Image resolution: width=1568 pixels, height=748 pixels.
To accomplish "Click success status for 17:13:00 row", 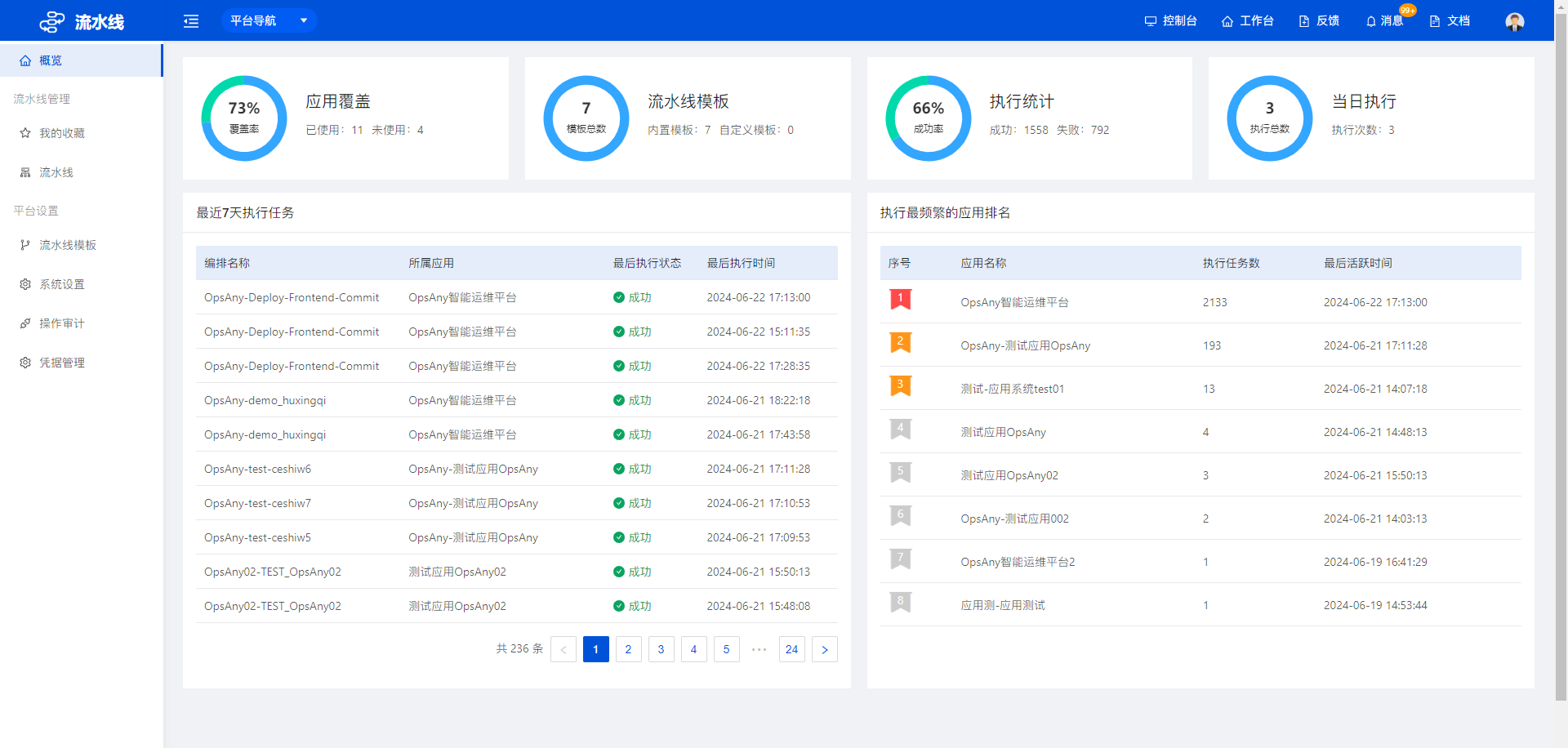I will click(632, 297).
